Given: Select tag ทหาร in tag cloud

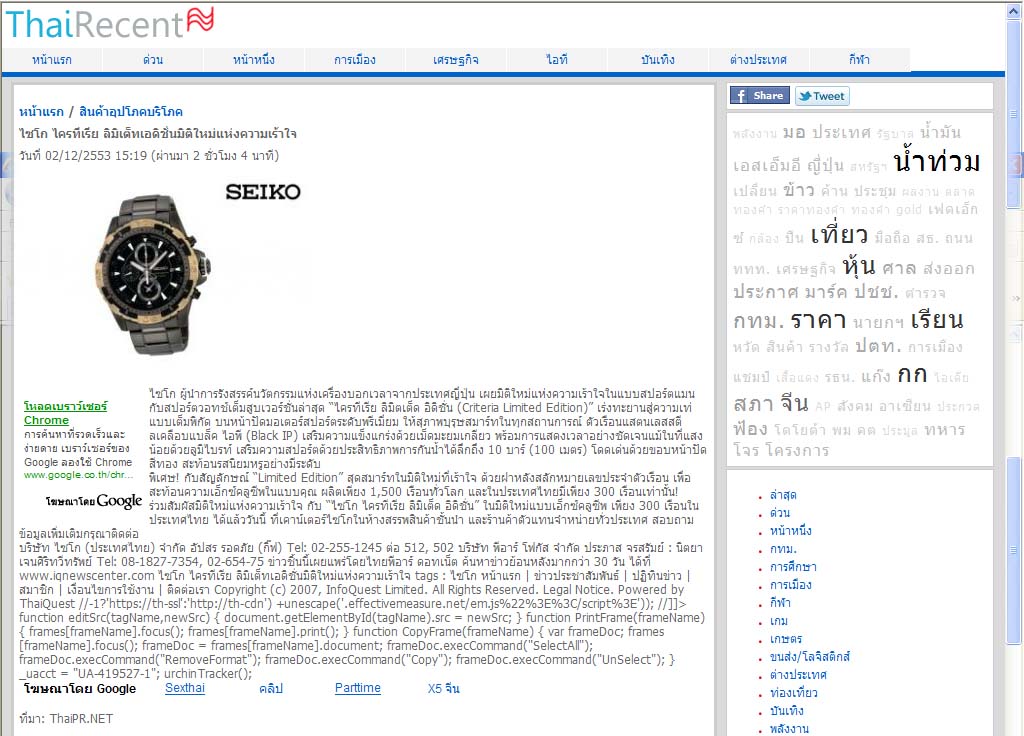Looking at the screenshot, I should click(944, 430).
